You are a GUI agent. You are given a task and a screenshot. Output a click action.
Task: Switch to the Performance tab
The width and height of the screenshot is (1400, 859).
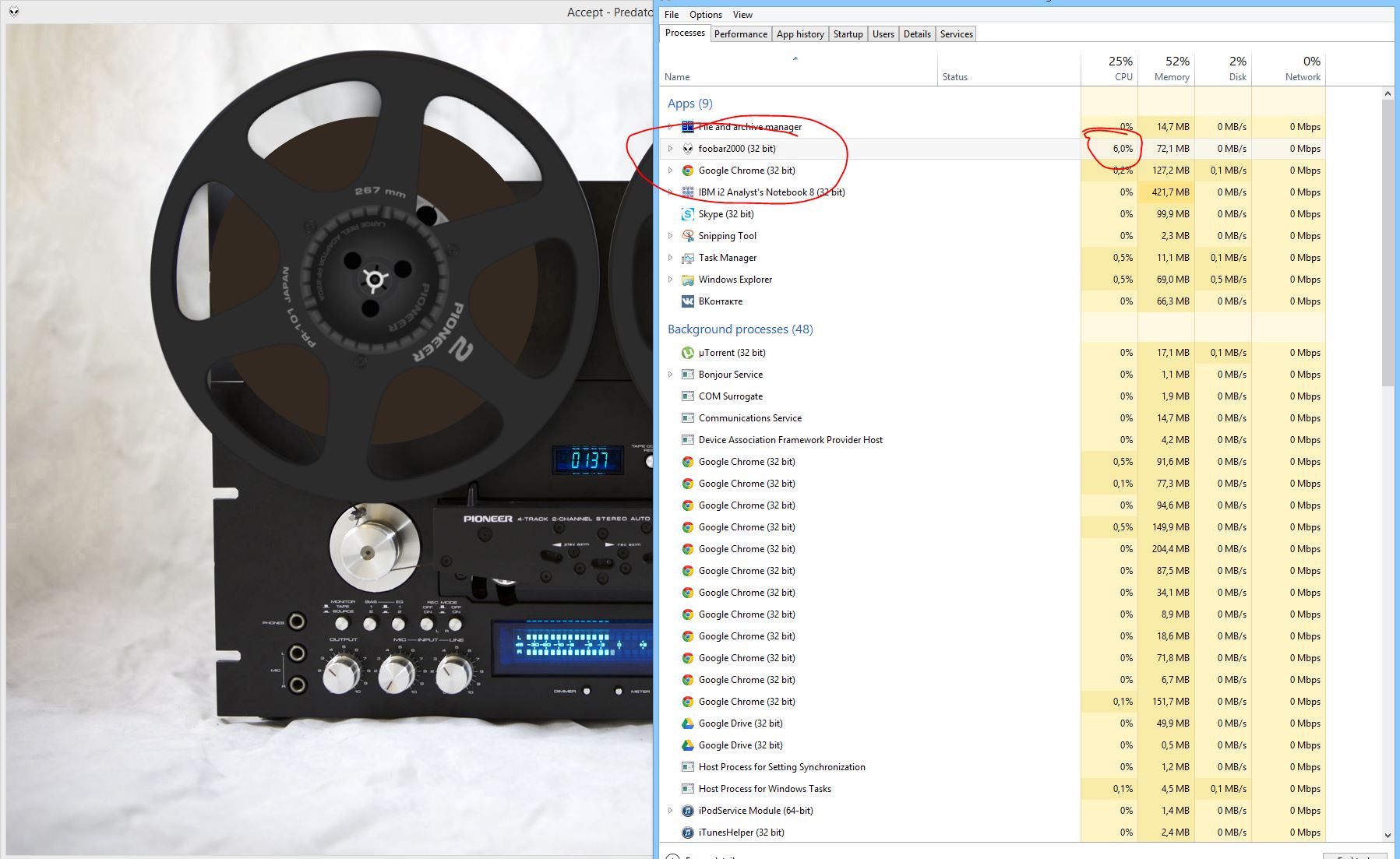coord(740,34)
